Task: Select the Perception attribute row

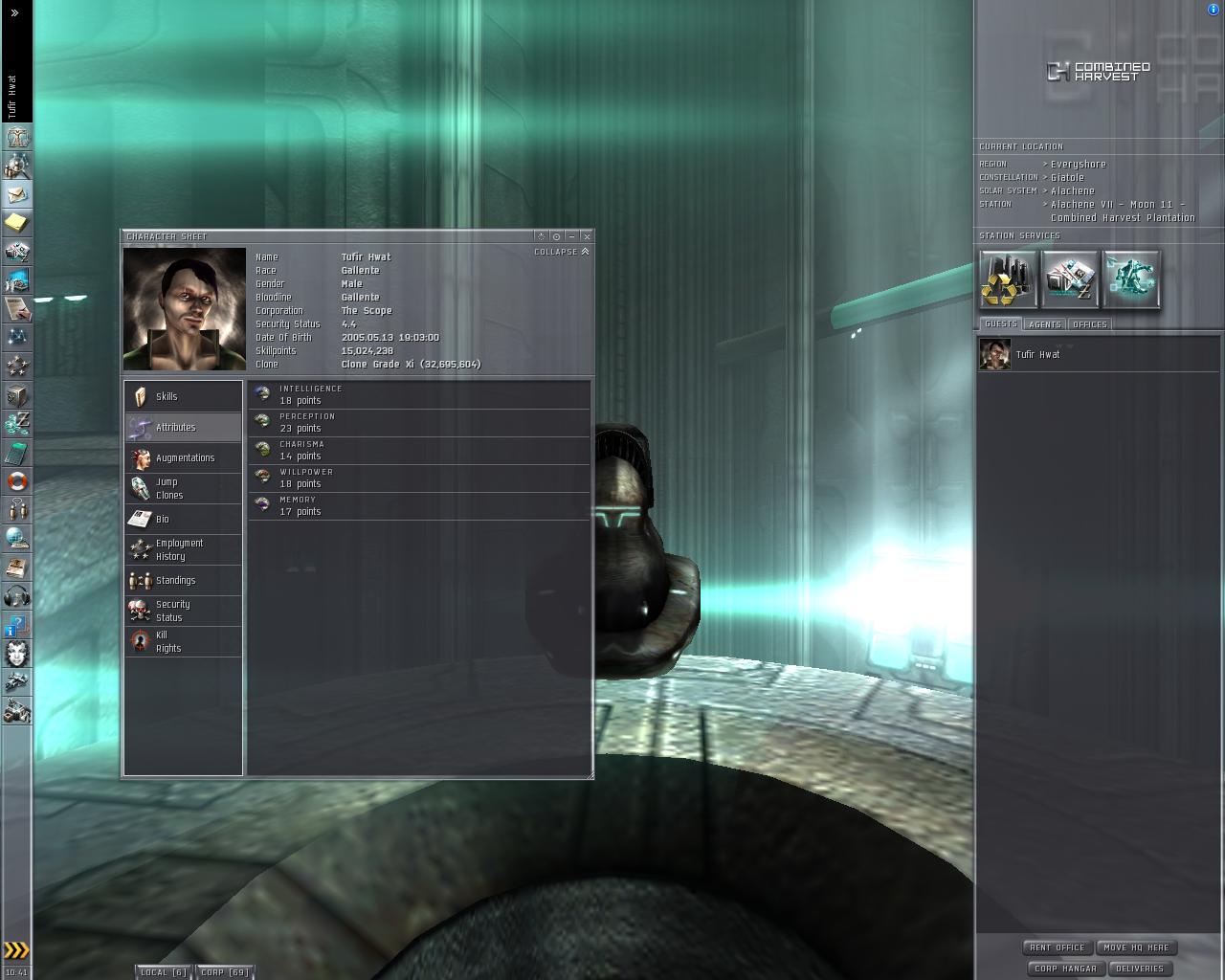Action: point(419,422)
